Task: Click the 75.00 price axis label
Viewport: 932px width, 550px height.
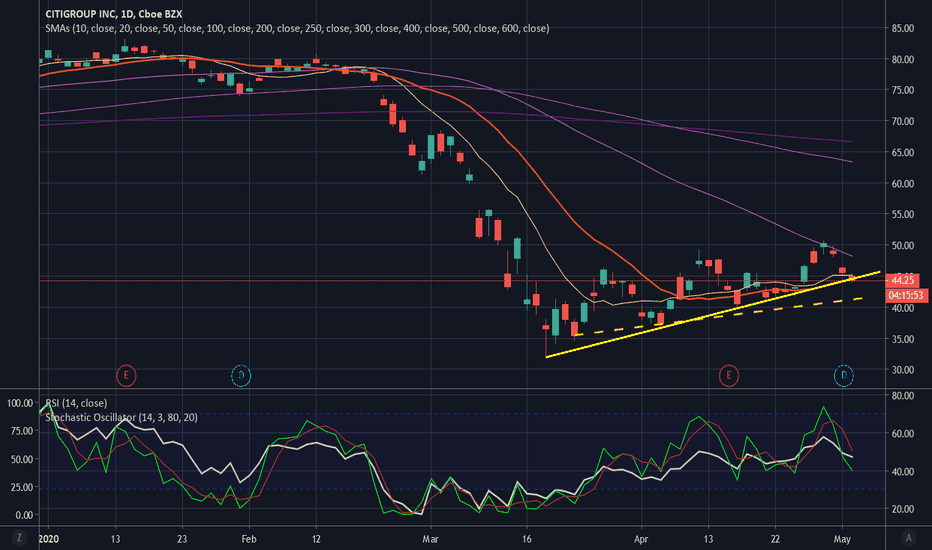Action: (902, 90)
